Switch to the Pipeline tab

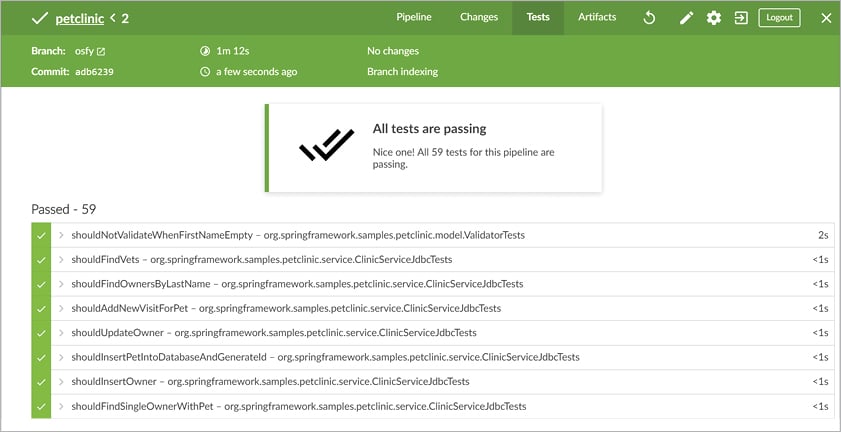coord(414,18)
